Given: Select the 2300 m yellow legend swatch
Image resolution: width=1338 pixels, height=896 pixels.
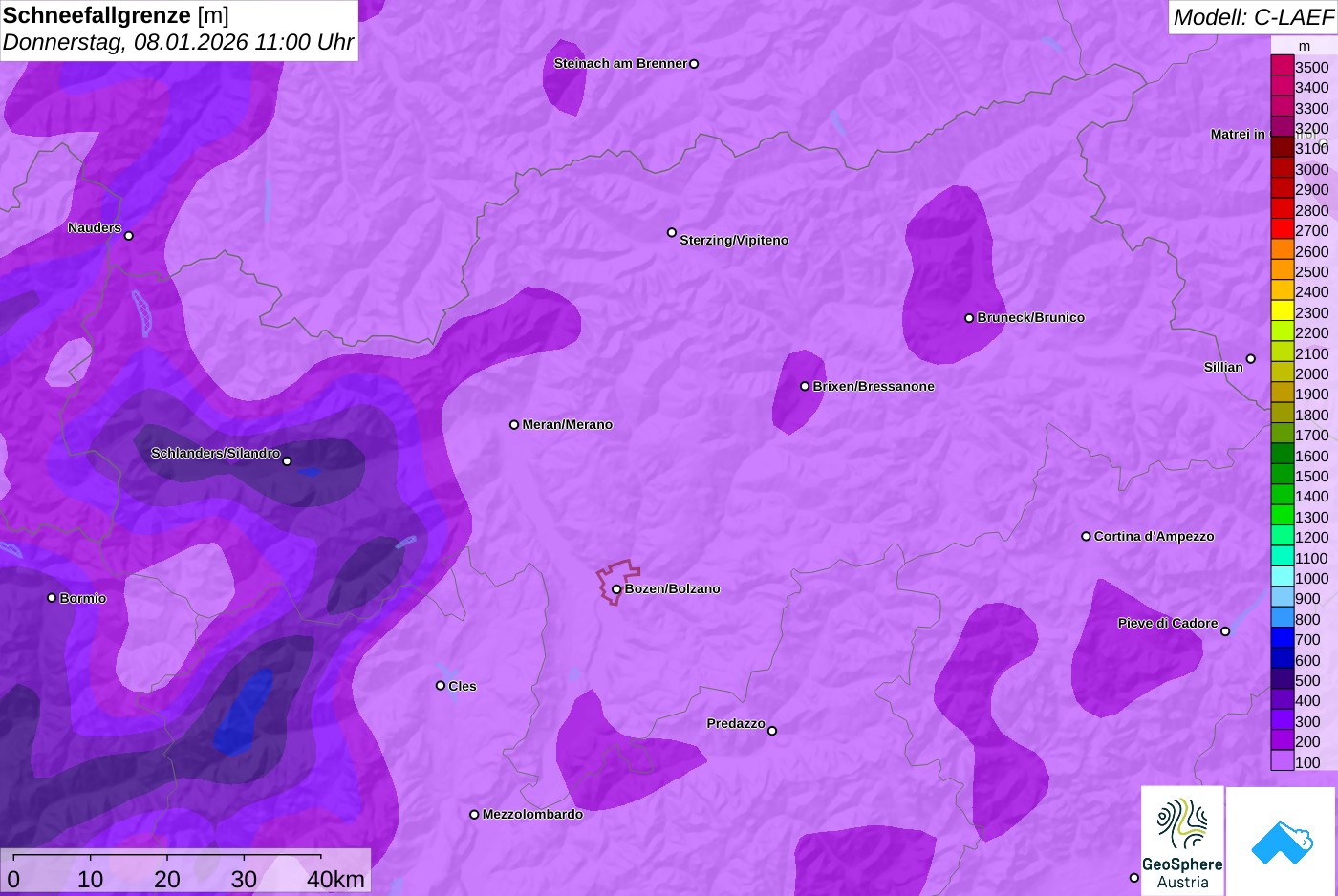Looking at the screenshot, I should click(1282, 311).
